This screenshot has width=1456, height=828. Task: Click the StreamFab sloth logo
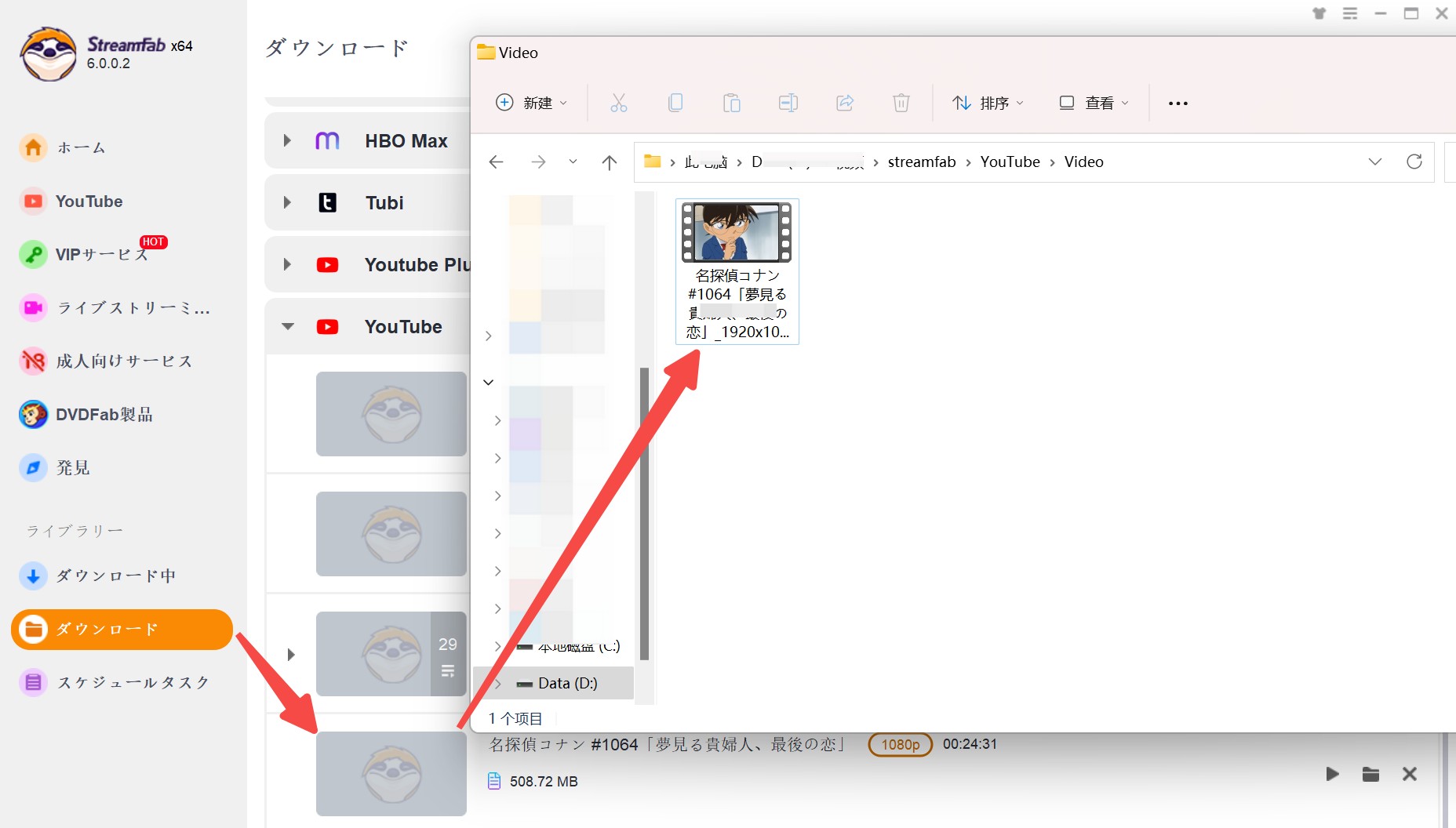tap(49, 54)
